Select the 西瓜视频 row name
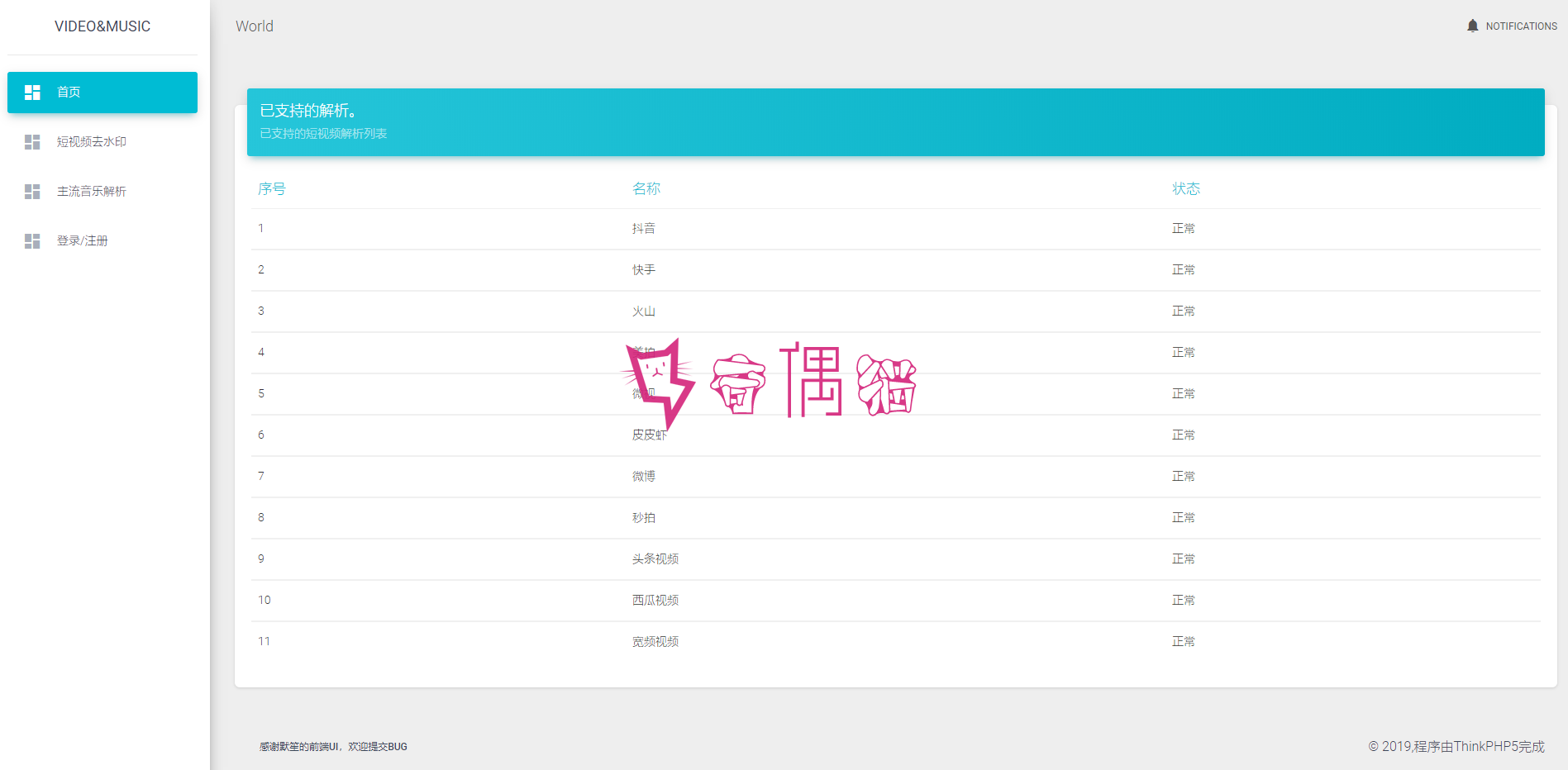The height and width of the screenshot is (770, 1568). click(x=655, y=601)
